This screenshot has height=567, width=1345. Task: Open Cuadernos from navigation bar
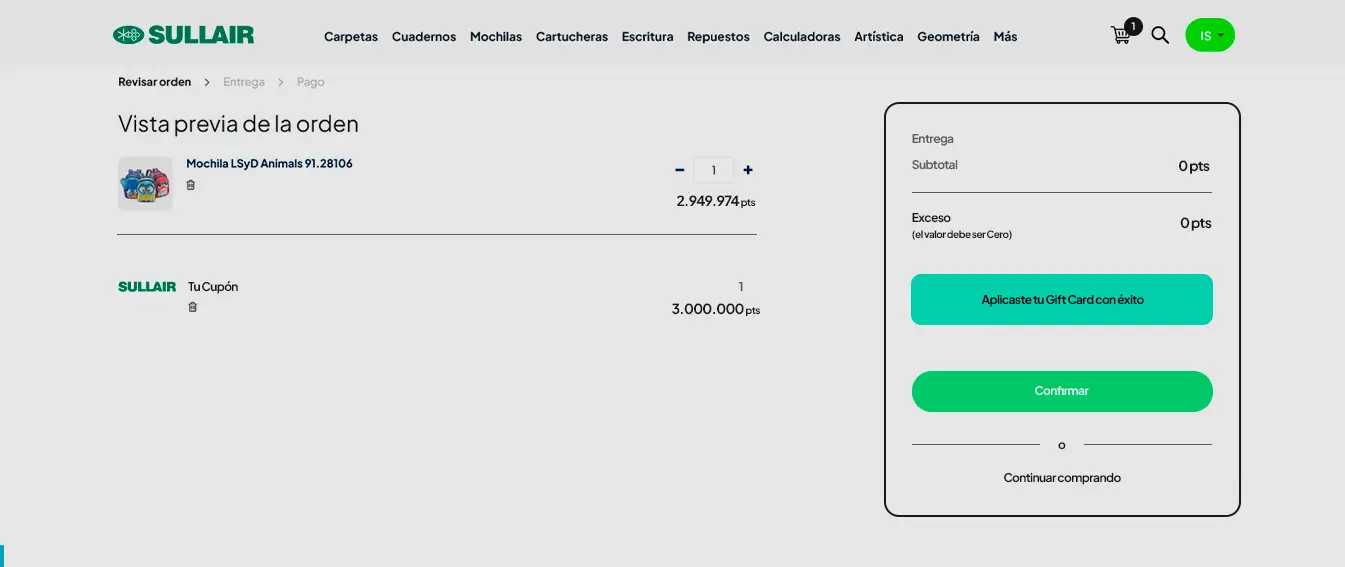tap(424, 37)
